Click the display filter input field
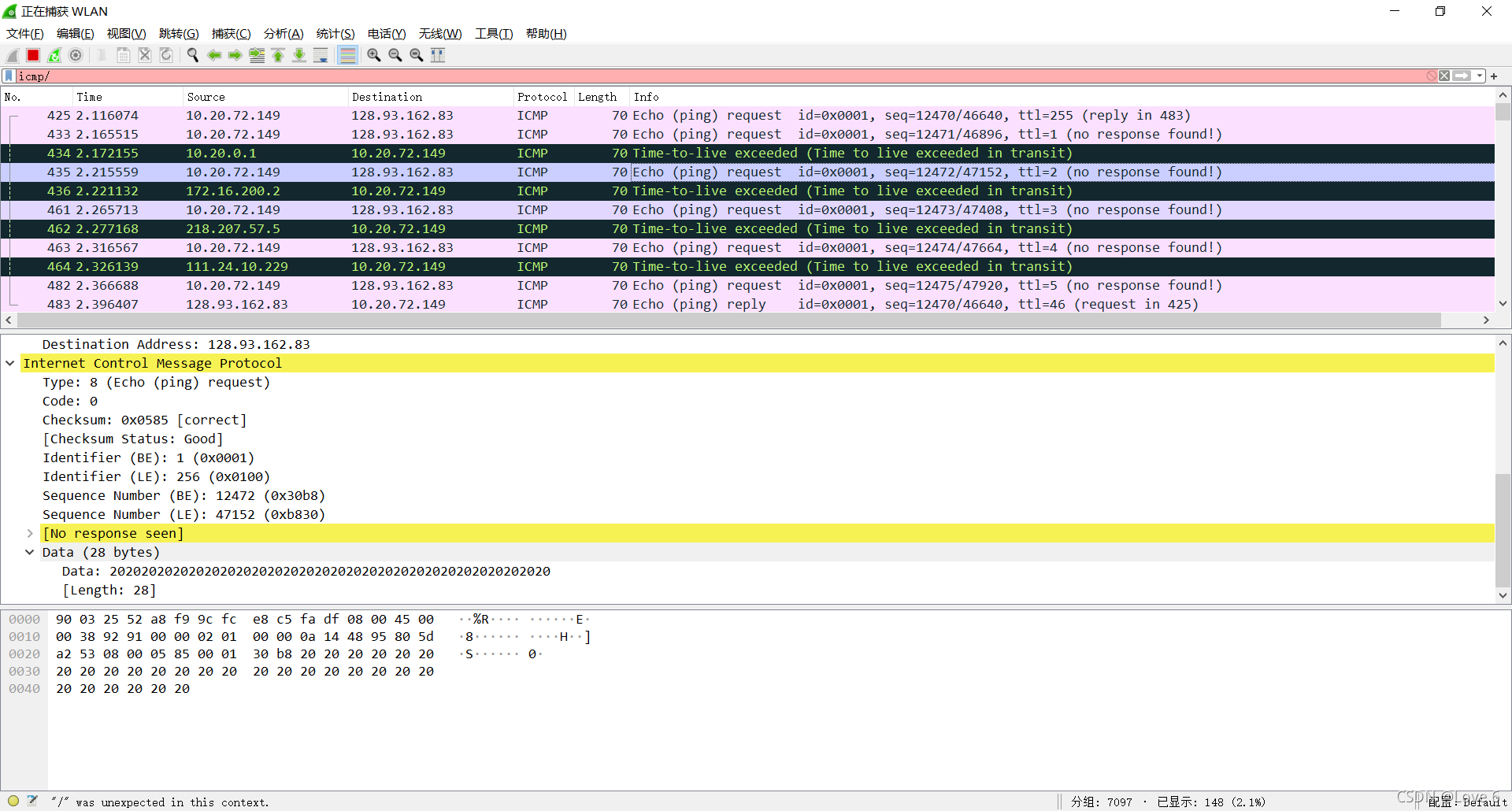The width and height of the screenshot is (1512, 811). click(x=721, y=76)
